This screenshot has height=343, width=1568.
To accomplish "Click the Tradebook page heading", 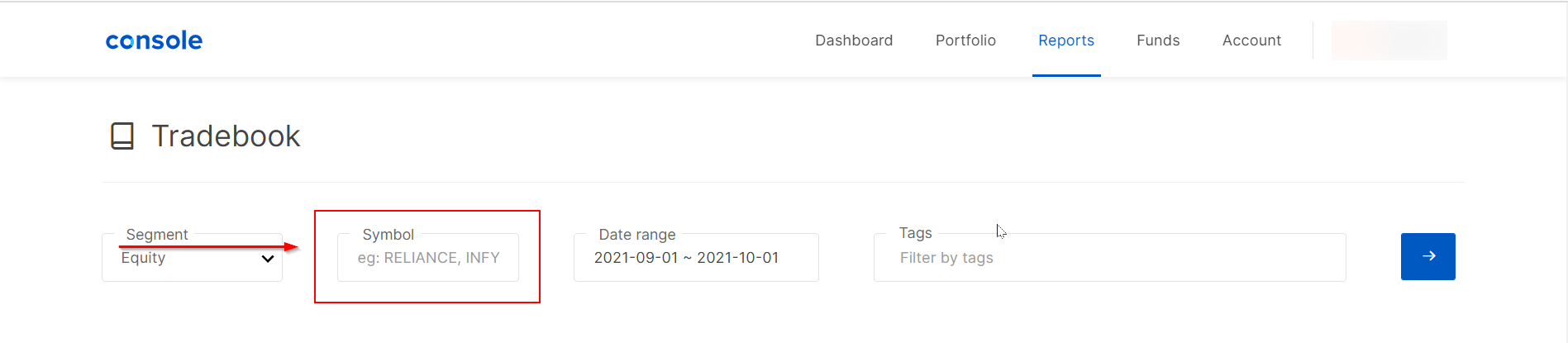I will 226,136.
